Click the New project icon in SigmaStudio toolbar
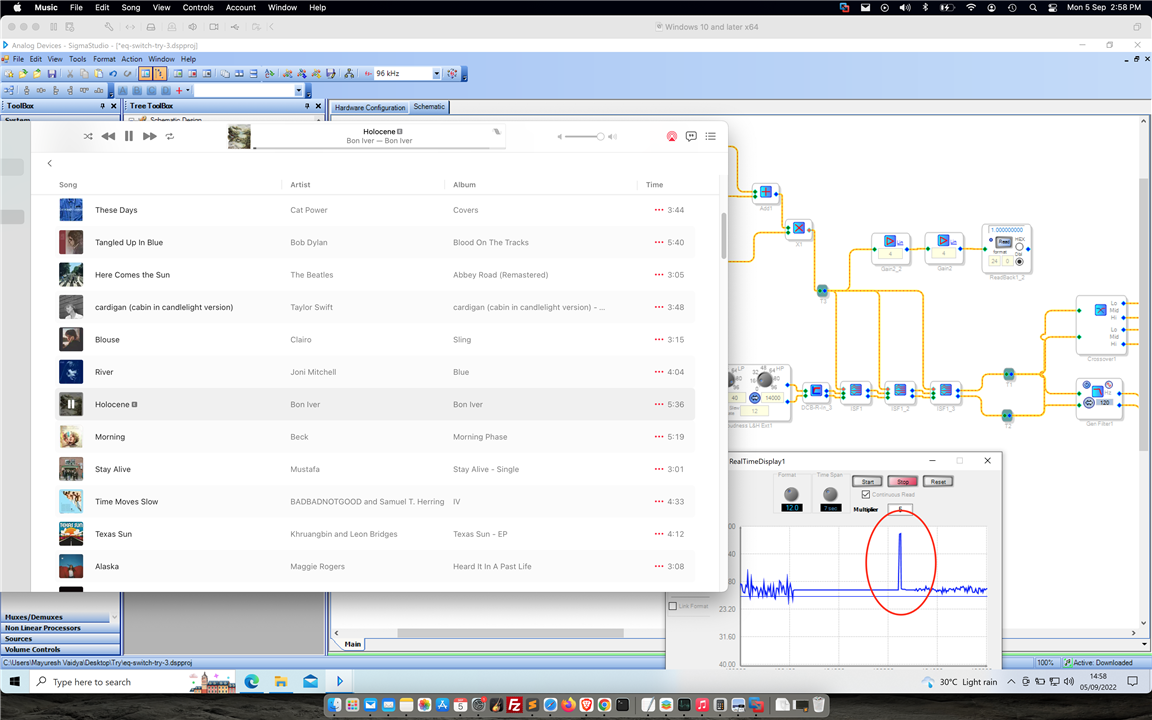1152x720 pixels. (x=8, y=73)
